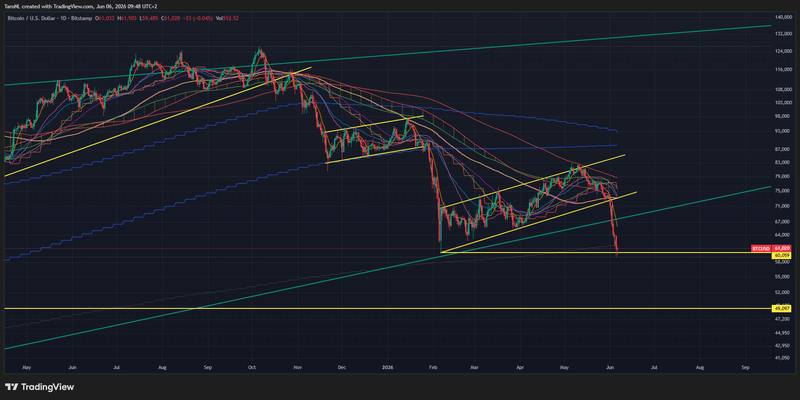
Task: Open the TradingView wordmark link
Action: click(x=46, y=387)
